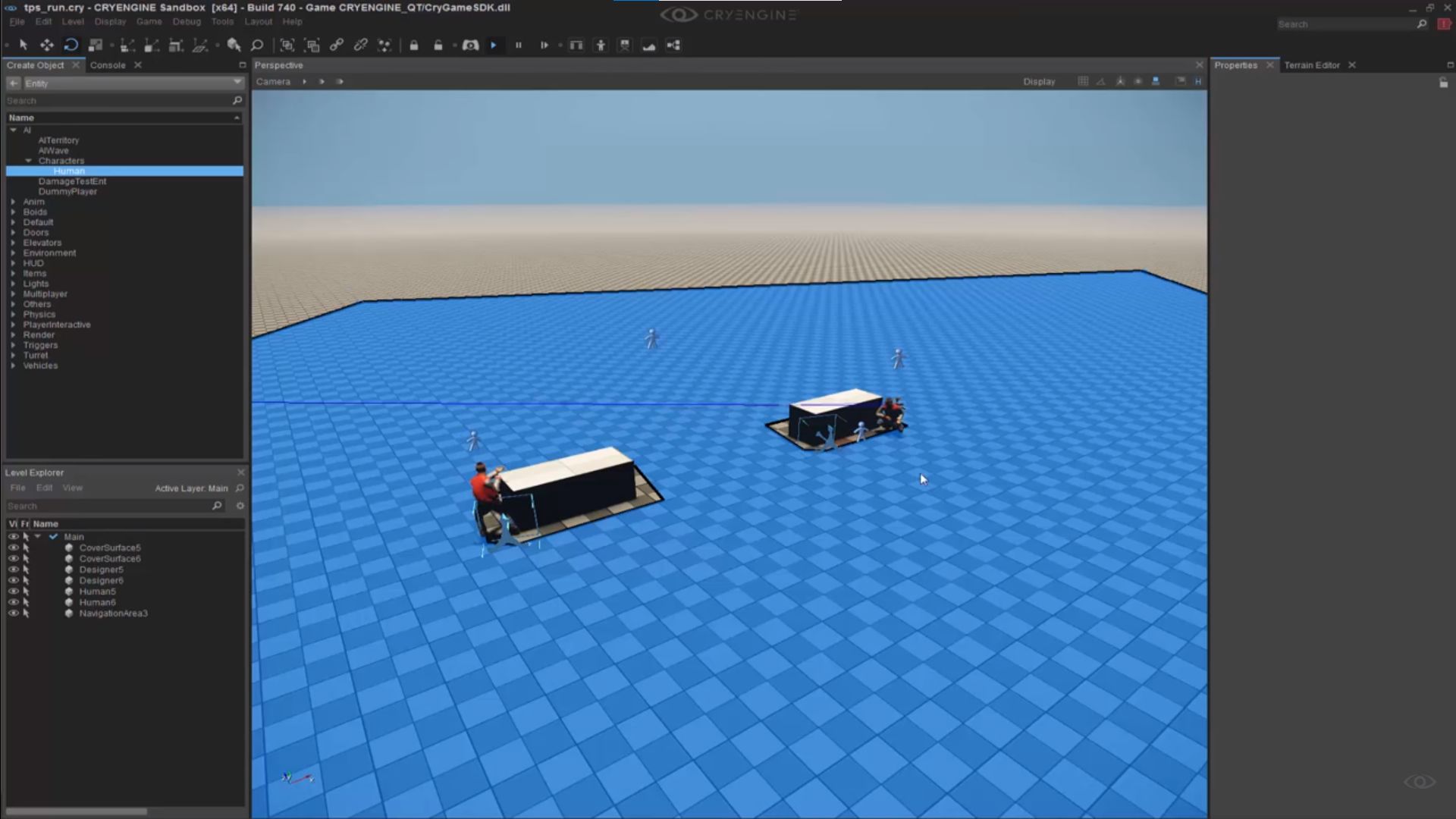This screenshot has height=819, width=1456.
Task: Open the Entity type dropdown in Create Object
Action: click(236, 83)
